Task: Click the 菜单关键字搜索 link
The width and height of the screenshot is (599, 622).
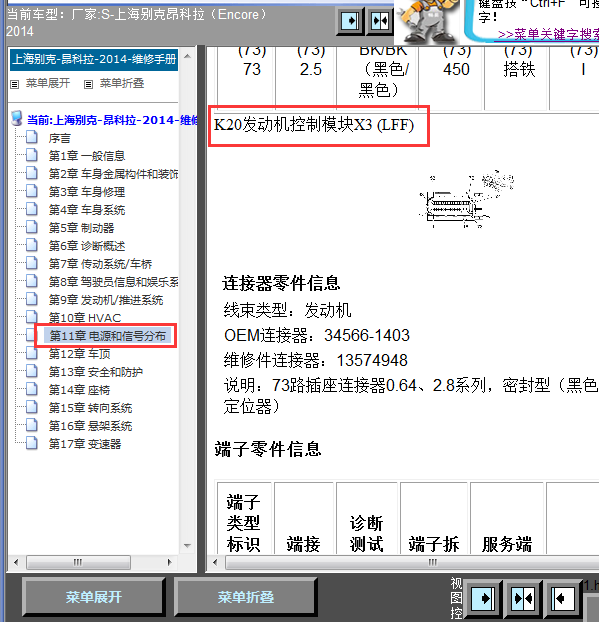Action: point(548,35)
